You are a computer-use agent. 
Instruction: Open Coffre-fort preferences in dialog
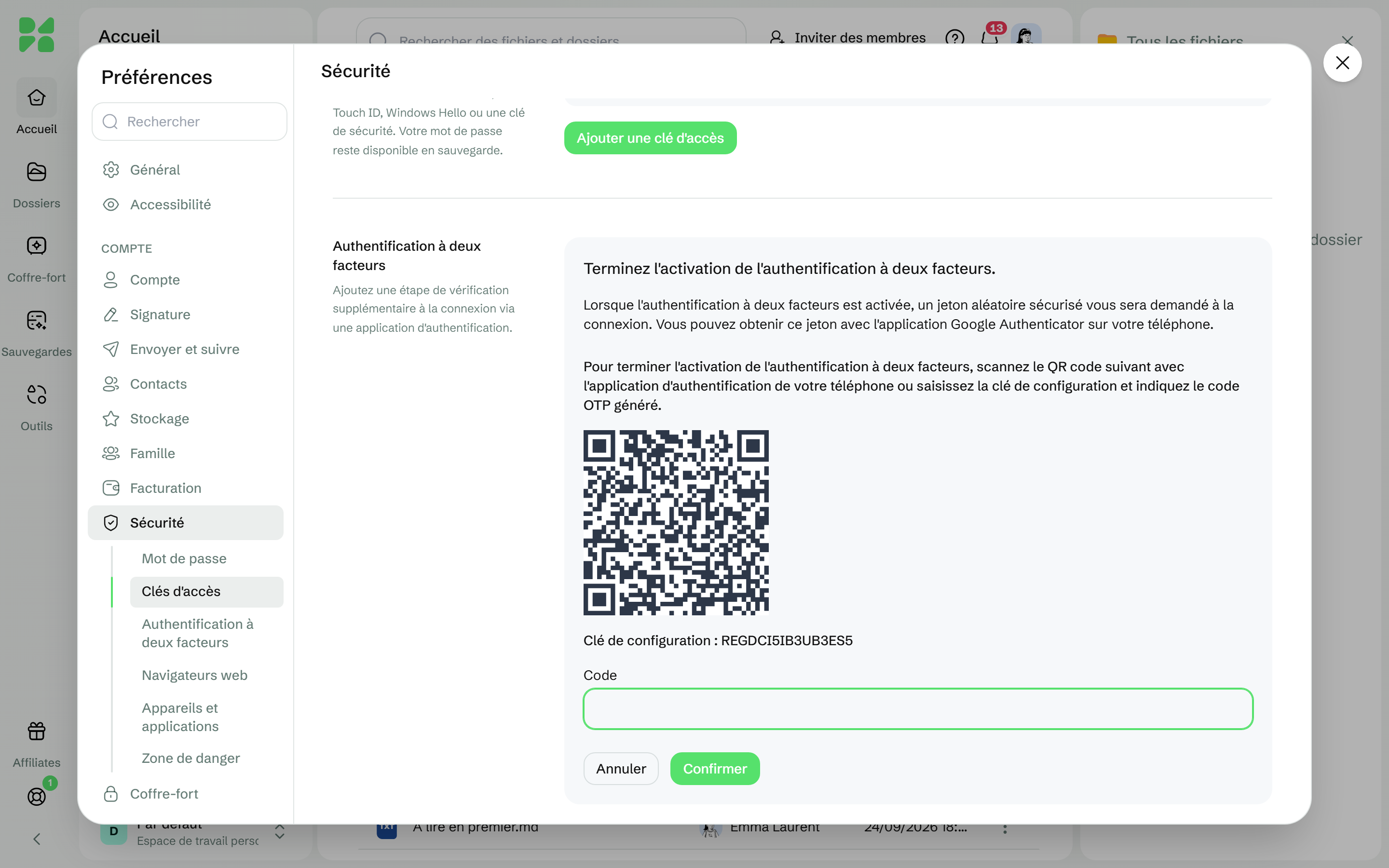click(x=185, y=794)
